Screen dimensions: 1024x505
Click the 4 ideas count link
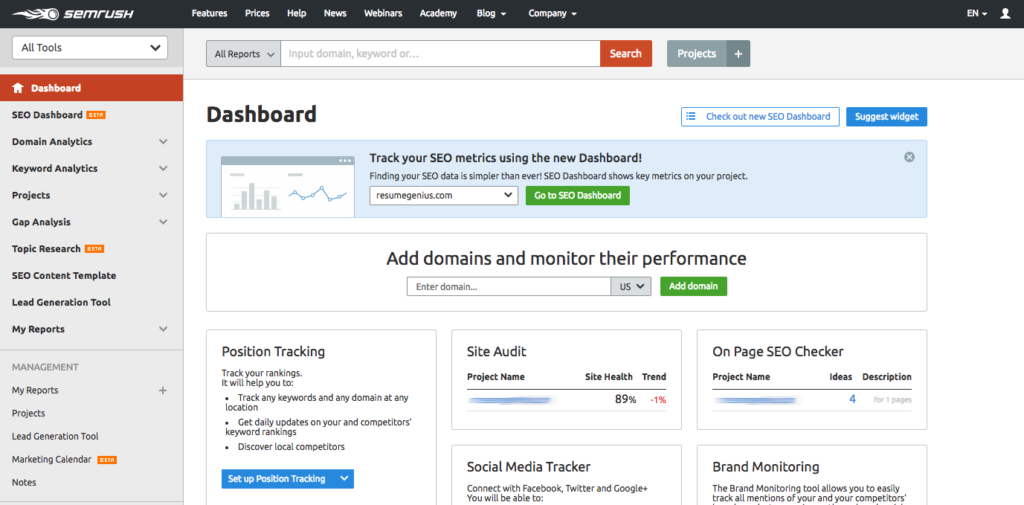point(852,399)
